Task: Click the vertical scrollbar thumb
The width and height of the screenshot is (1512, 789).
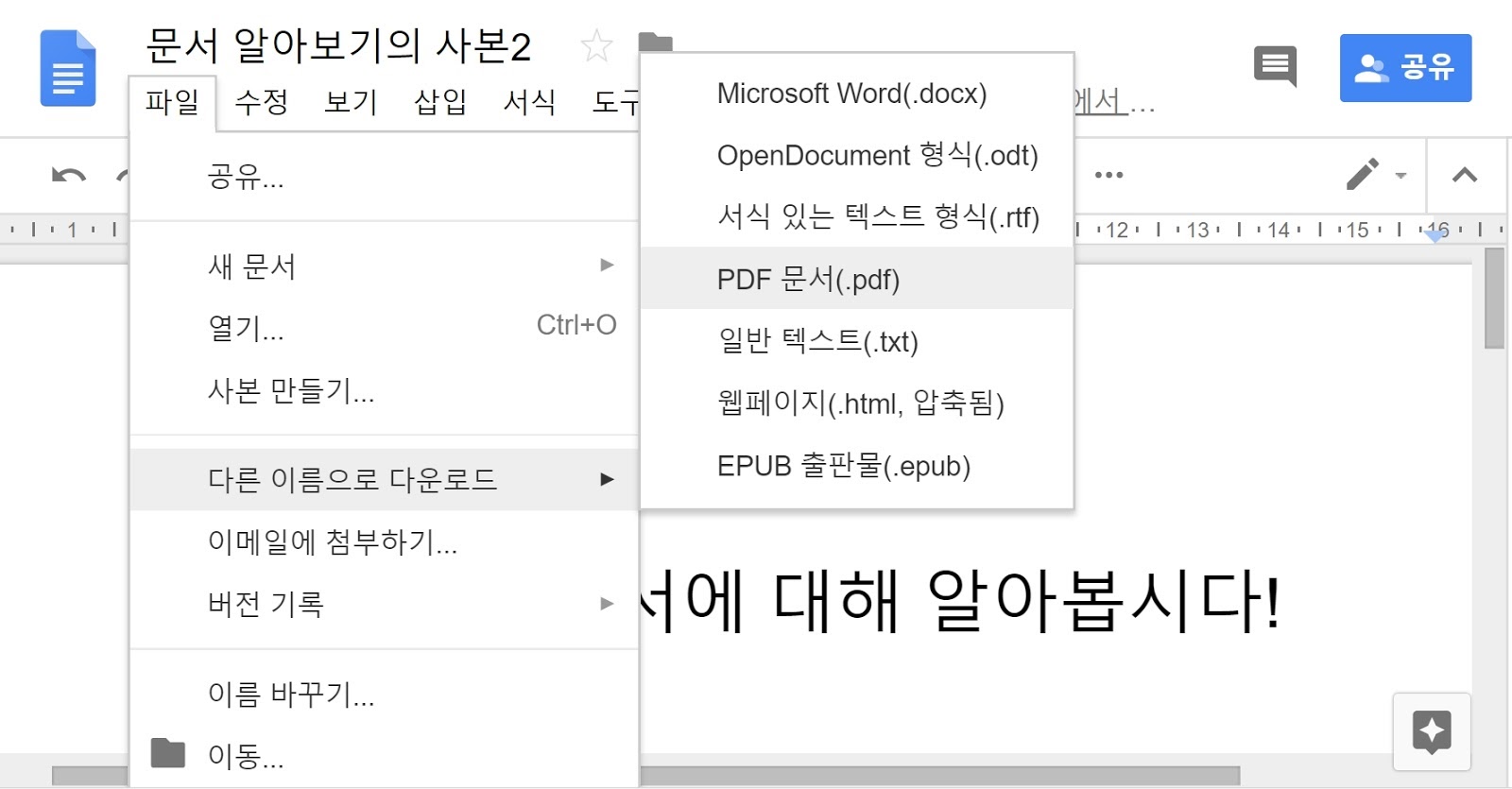Action: pyautogui.click(x=1494, y=299)
